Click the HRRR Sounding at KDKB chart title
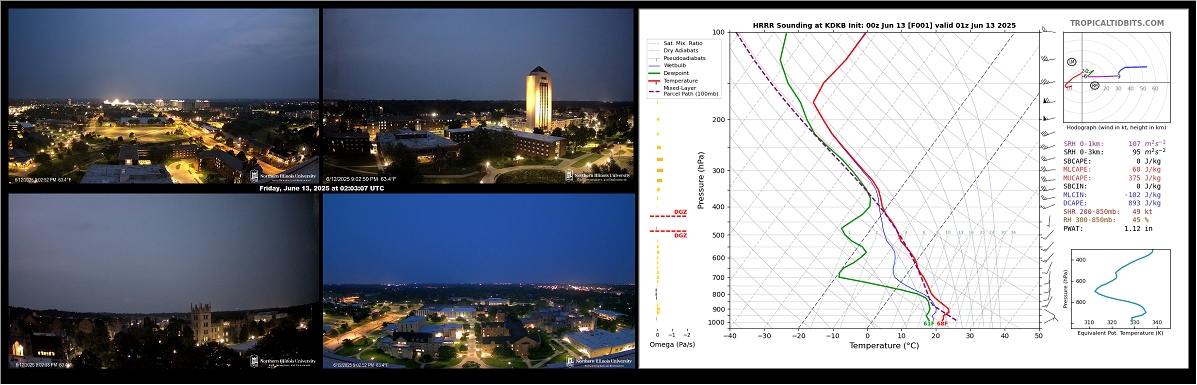 click(x=884, y=25)
